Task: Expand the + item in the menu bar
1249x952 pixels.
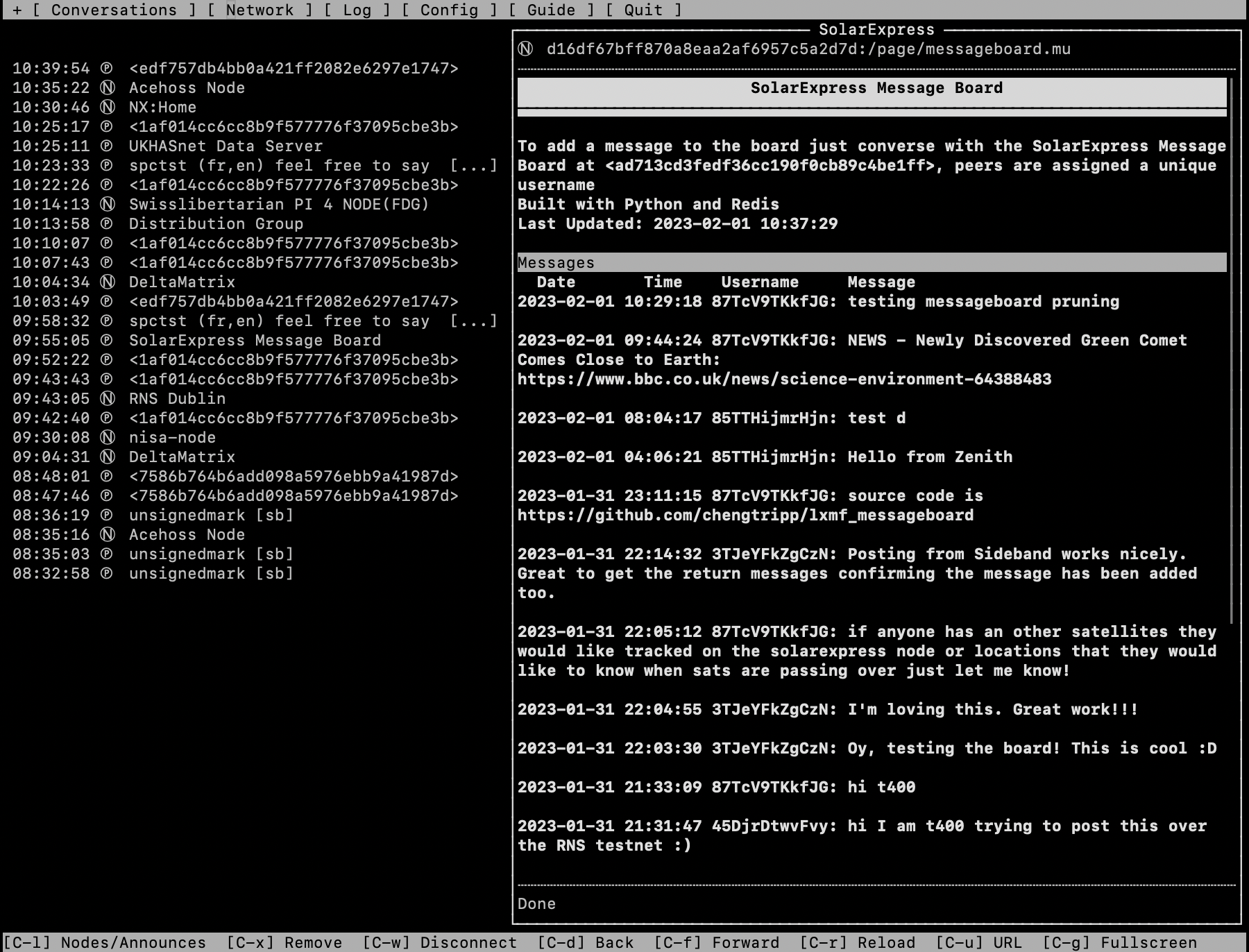Action: pyautogui.click(x=17, y=10)
